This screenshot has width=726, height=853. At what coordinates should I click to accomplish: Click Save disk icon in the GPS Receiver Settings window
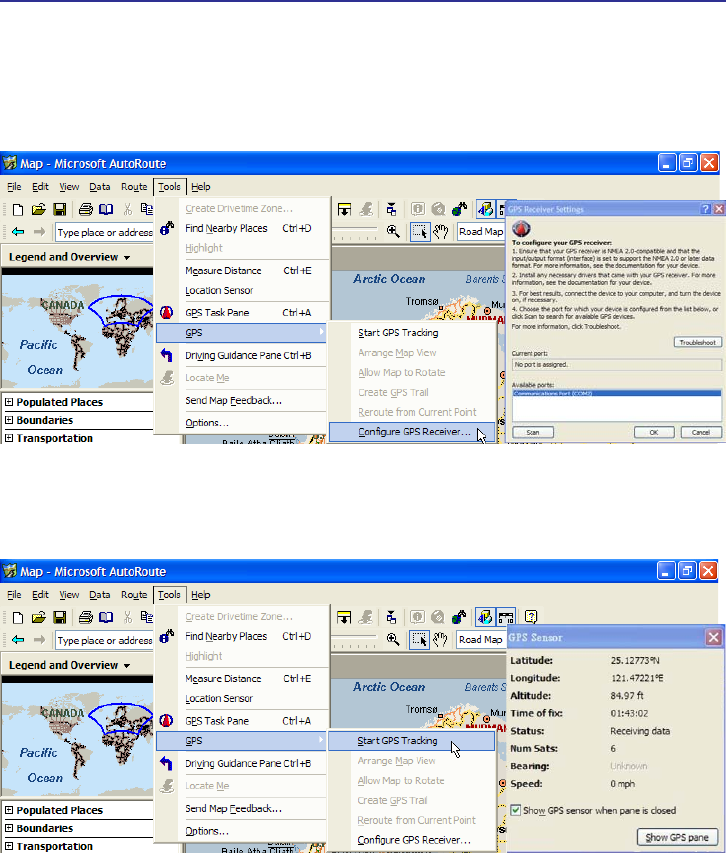(59, 209)
